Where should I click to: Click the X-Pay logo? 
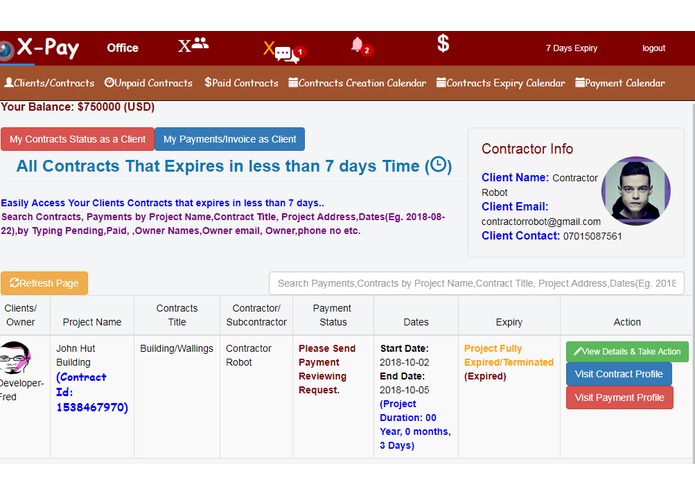pyautogui.click(x=40, y=48)
